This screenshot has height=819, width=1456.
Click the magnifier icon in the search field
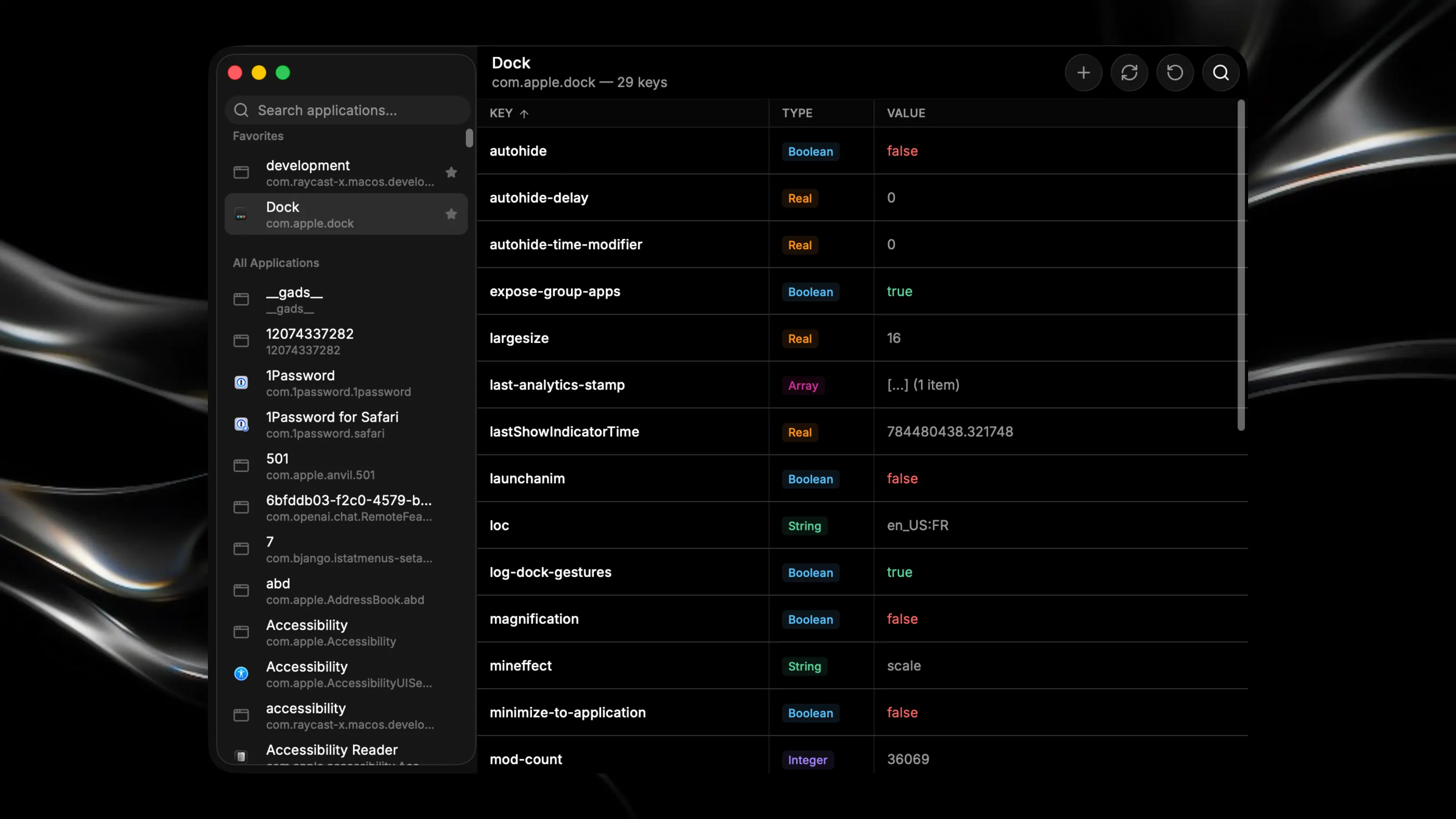point(241,110)
